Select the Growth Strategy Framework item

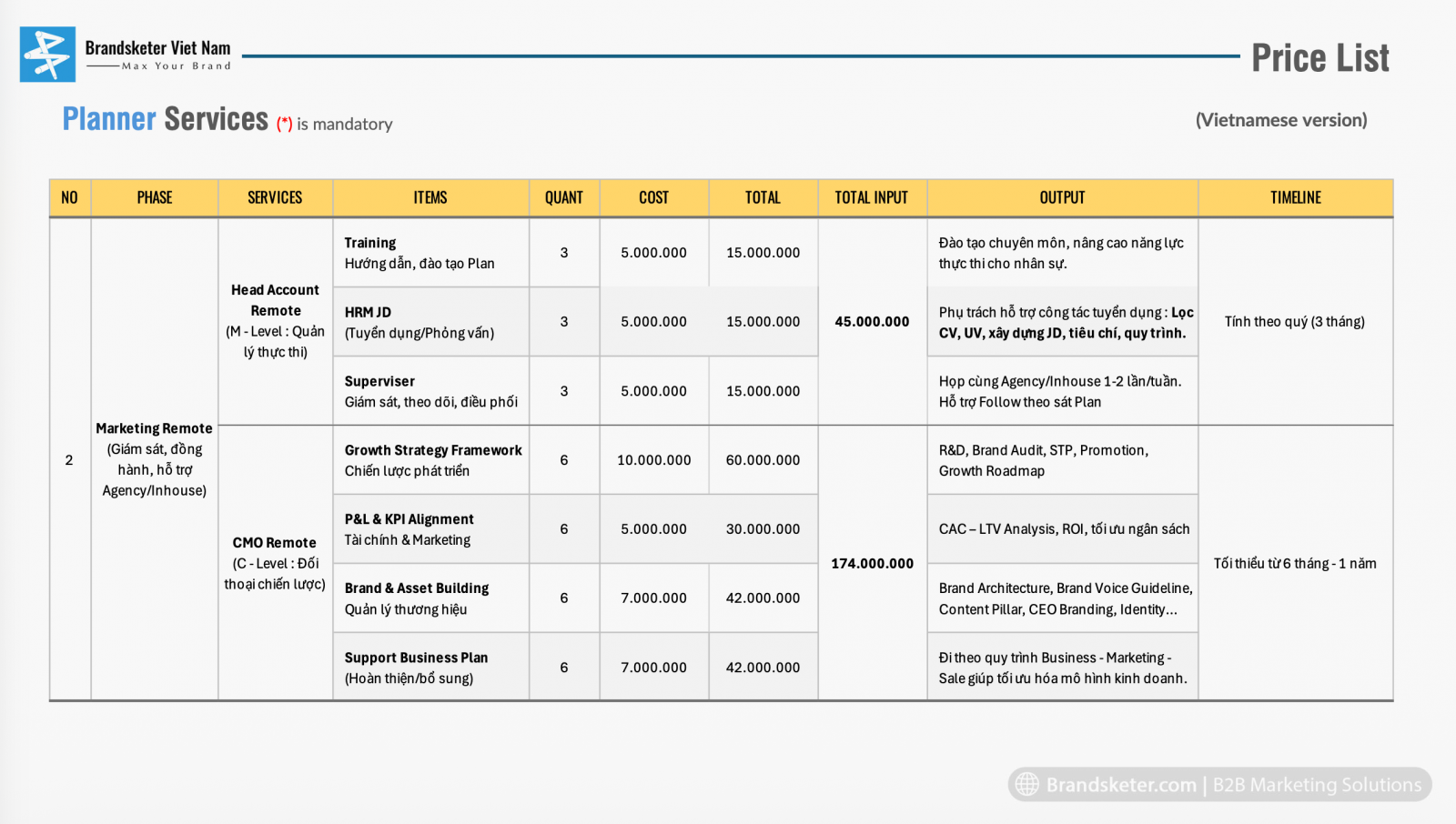(x=432, y=460)
